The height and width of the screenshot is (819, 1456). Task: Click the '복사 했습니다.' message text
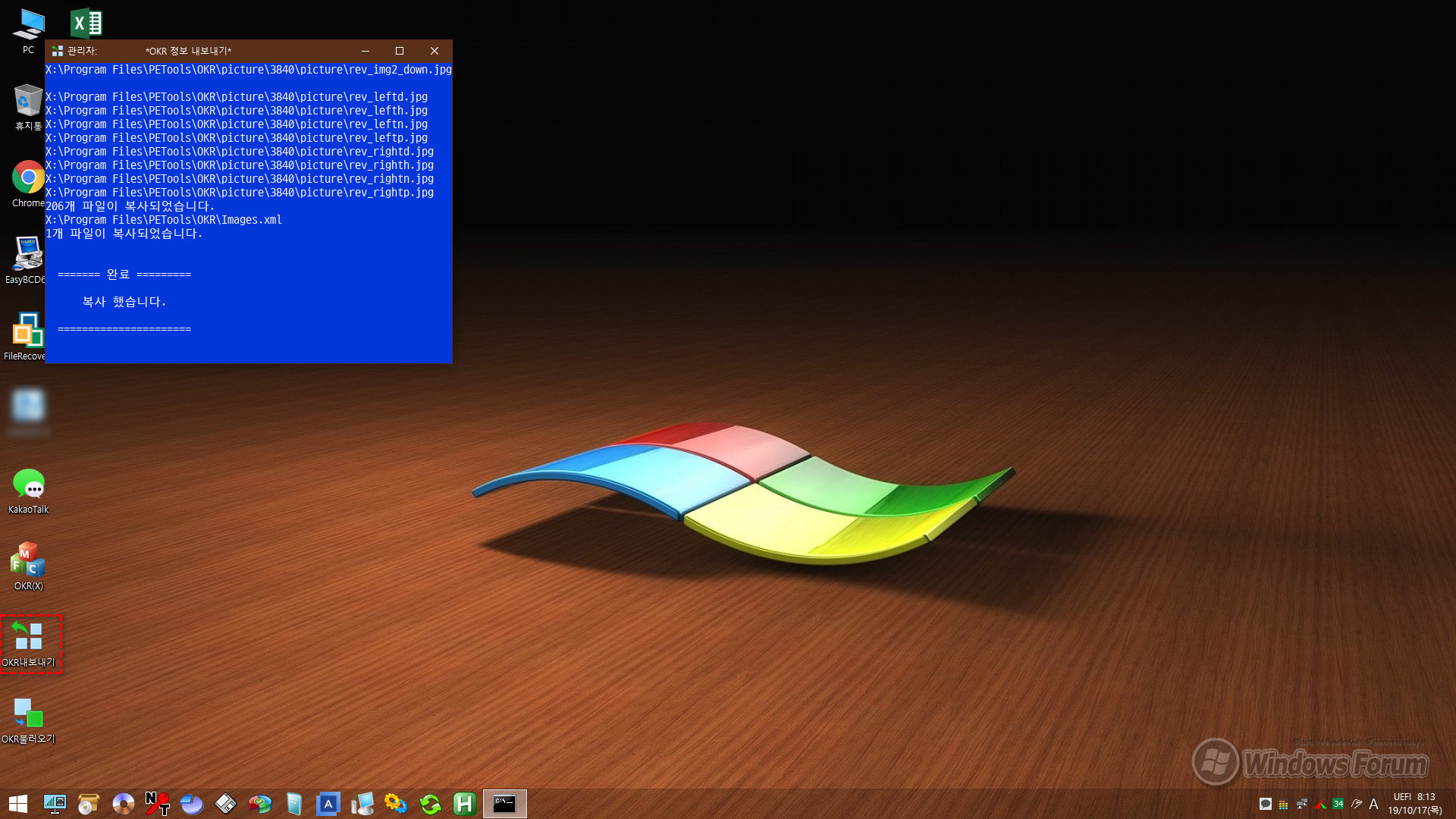(124, 302)
